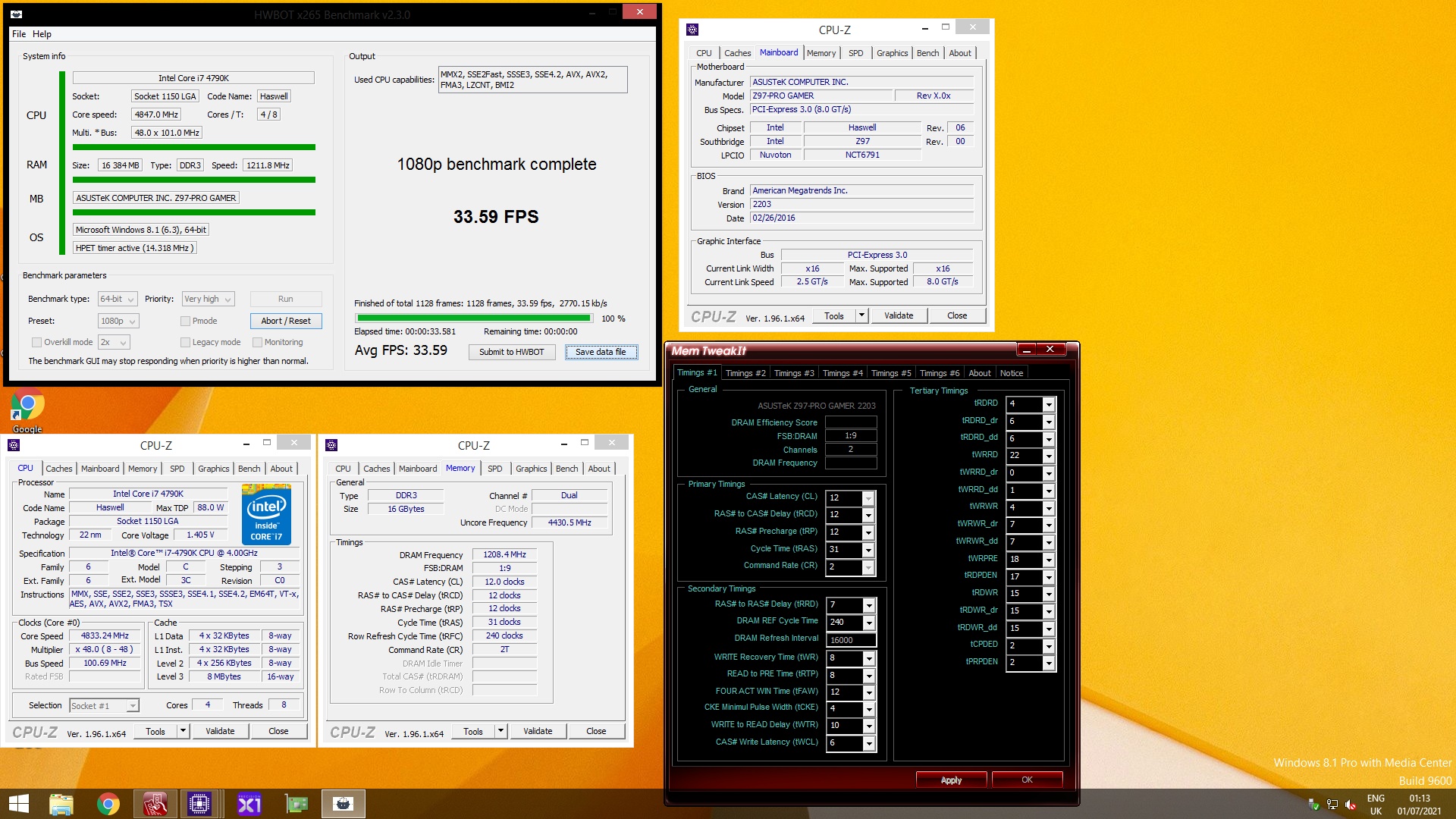Image resolution: width=1456 pixels, height=819 pixels.
Task: Select Bench tab in CPU-Z Memory window
Action: pos(566,469)
